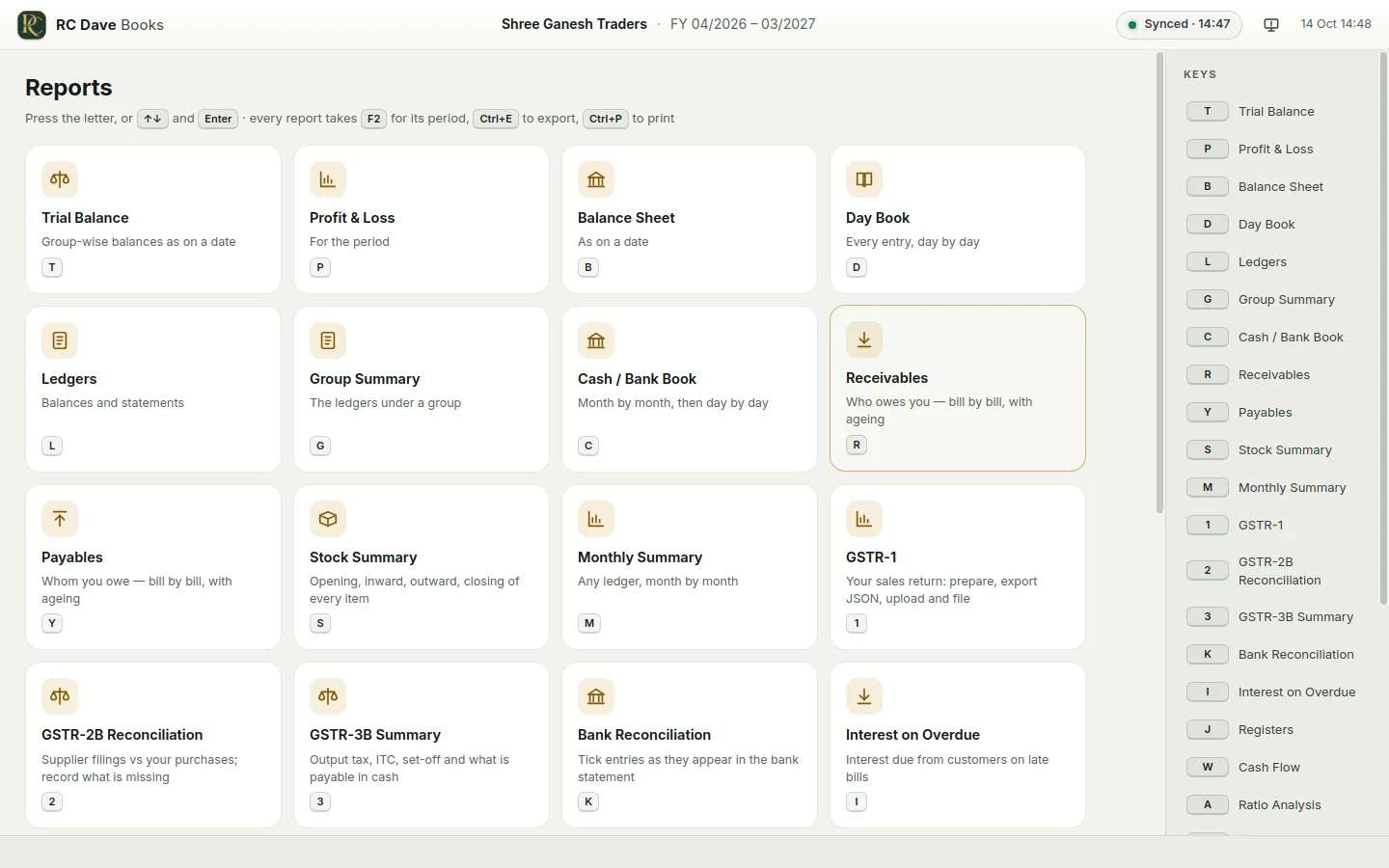Click the Profit & Loss chart icon
This screenshot has width=1389, height=868.
(328, 179)
